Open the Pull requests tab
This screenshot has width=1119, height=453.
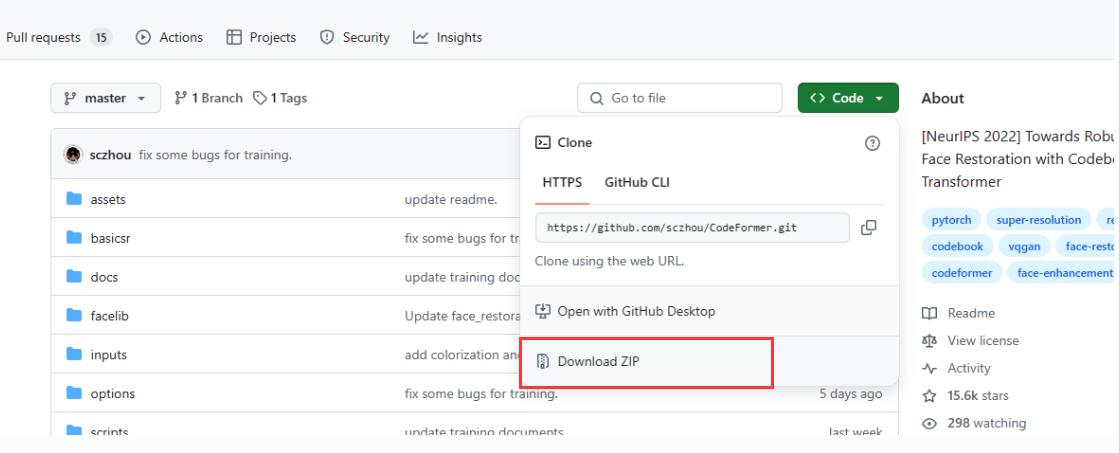pos(59,38)
